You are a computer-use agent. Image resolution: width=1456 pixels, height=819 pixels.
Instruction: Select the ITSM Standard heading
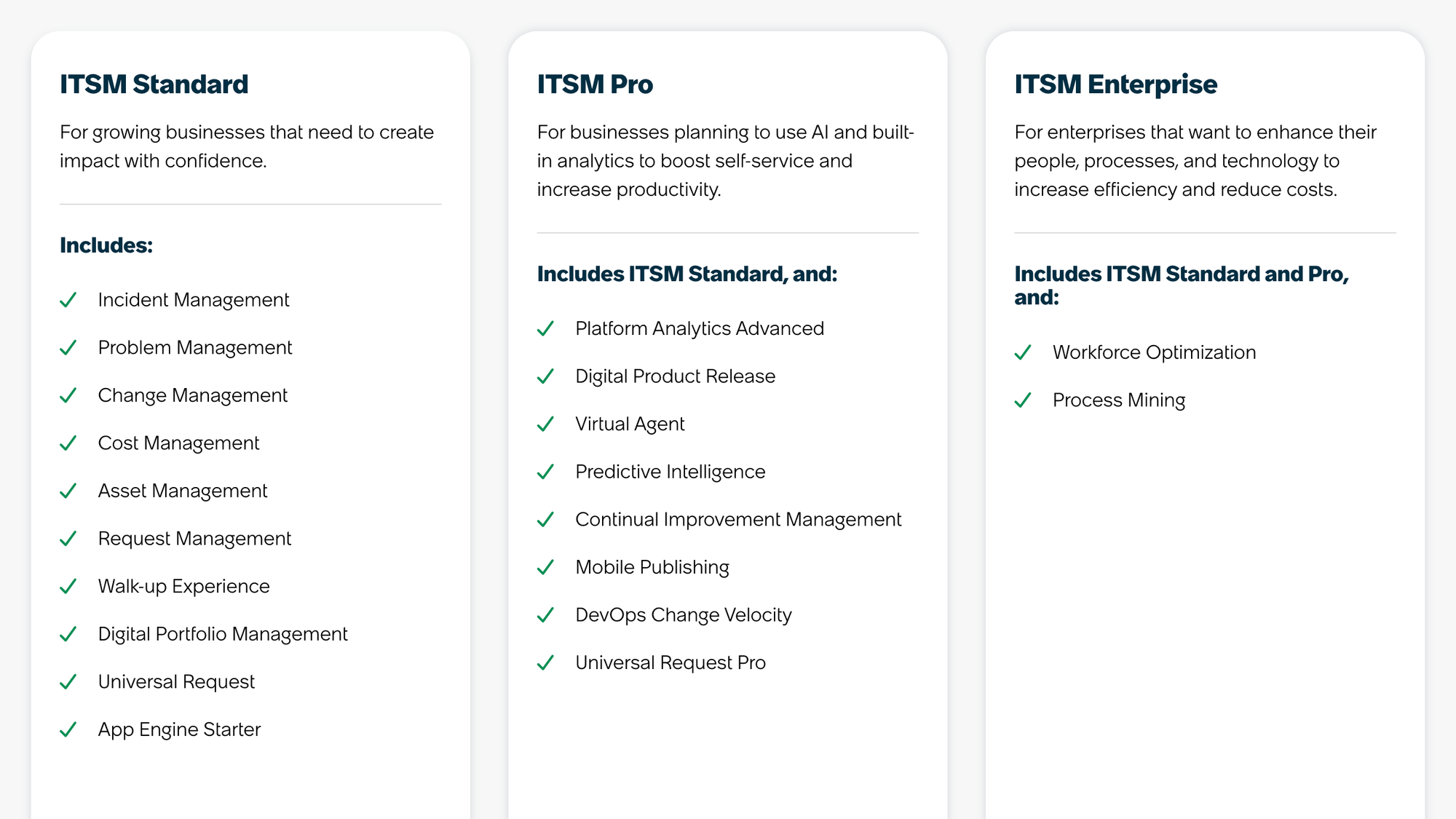pyautogui.click(x=154, y=84)
